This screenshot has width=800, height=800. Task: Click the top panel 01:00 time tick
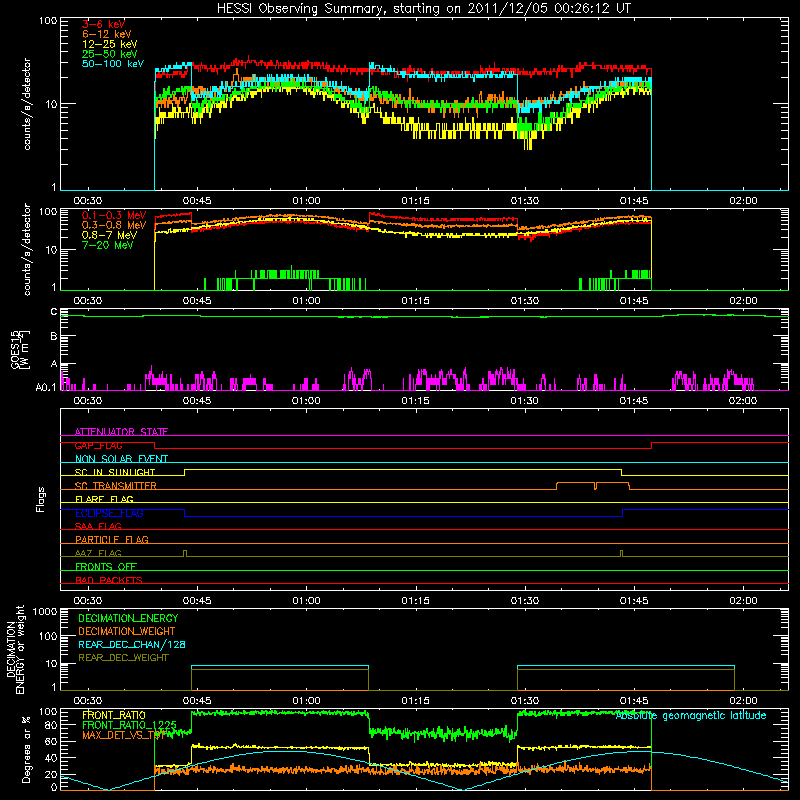306,201
